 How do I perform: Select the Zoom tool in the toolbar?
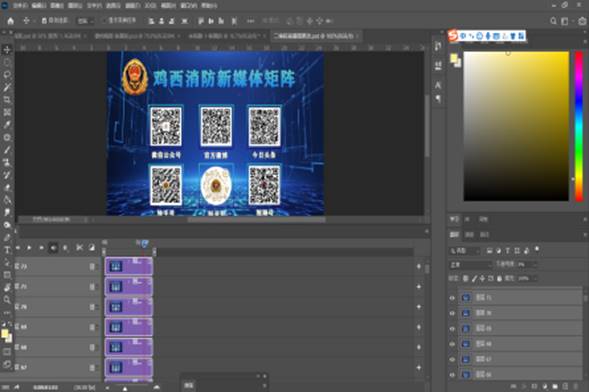coord(7,300)
